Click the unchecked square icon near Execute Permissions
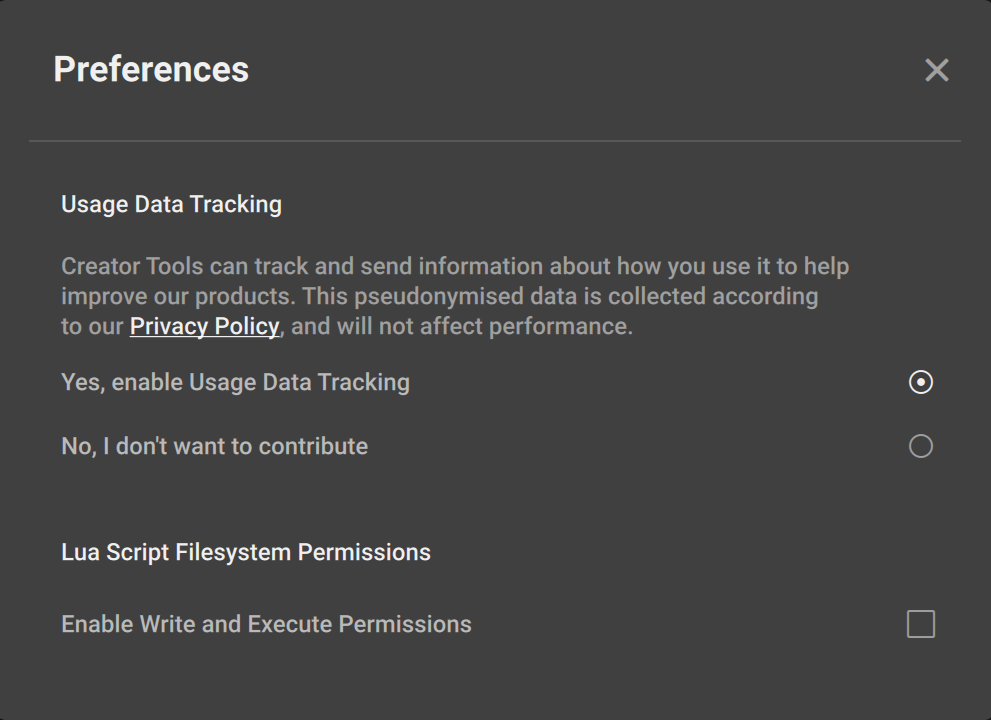The image size is (991, 720). 921,624
